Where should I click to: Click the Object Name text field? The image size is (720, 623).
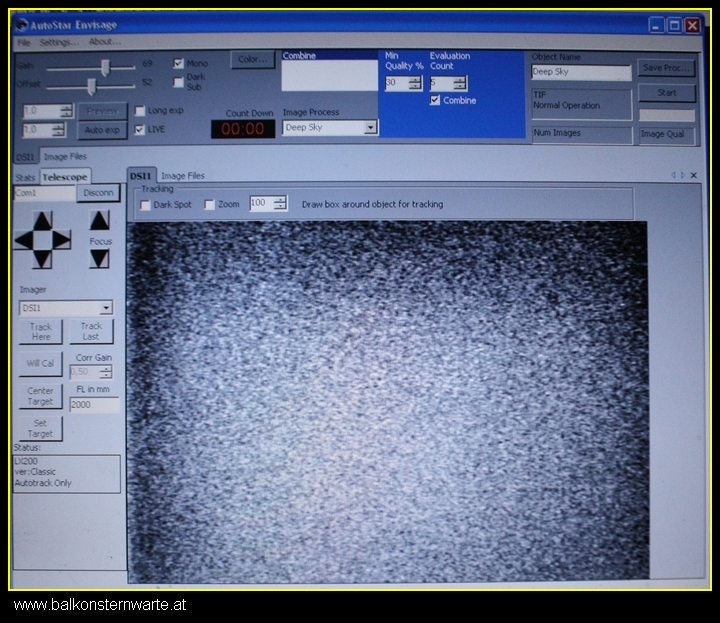point(581,73)
